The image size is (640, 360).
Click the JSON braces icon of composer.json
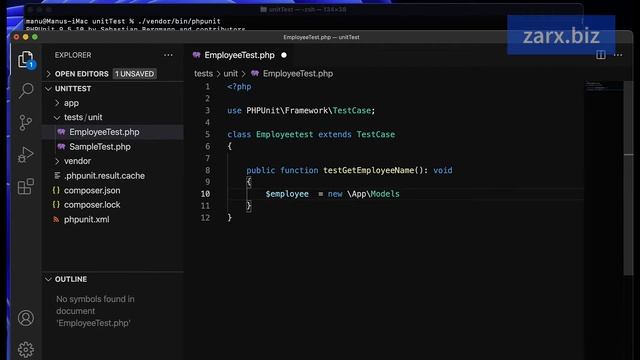(56, 190)
